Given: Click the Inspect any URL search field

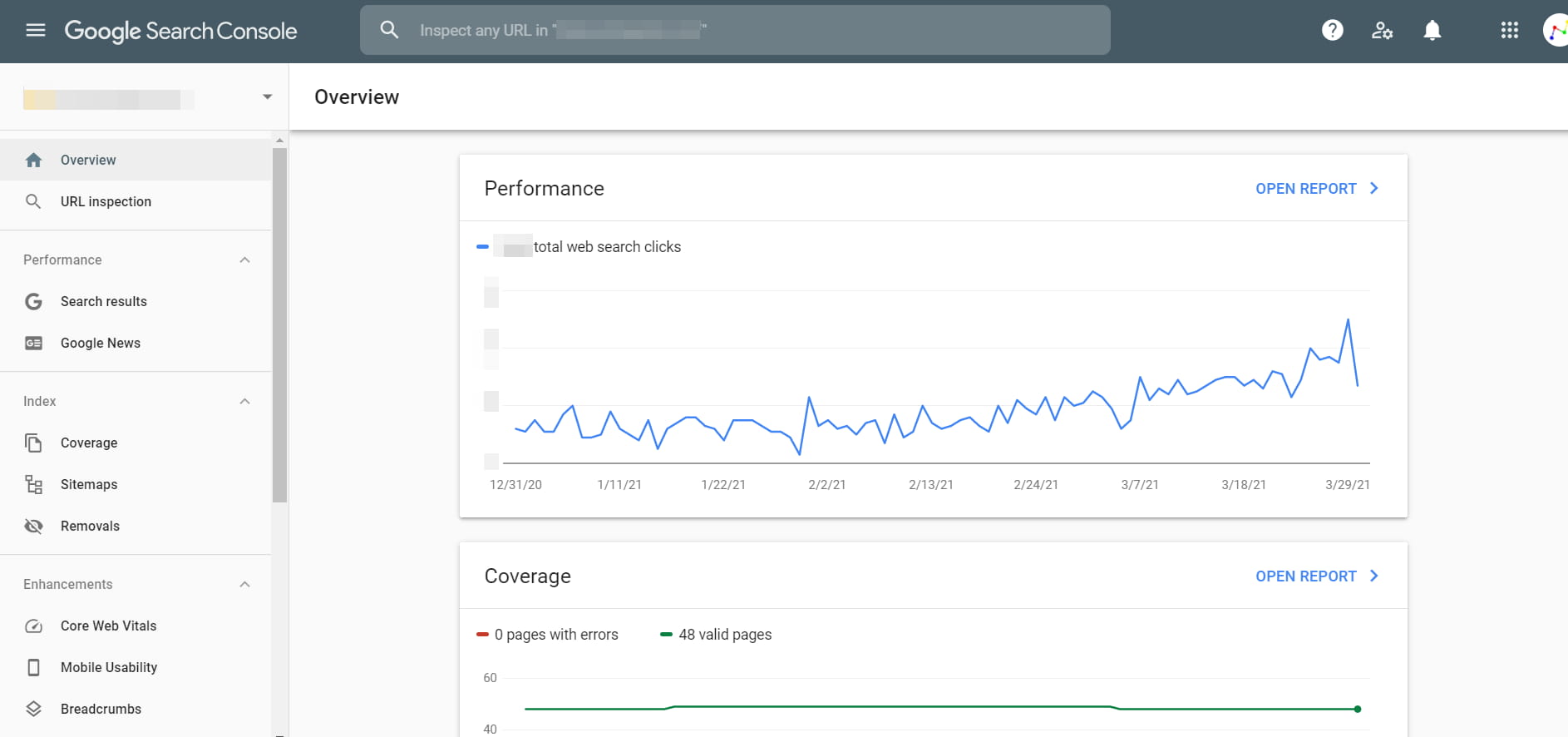Looking at the screenshot, I should click(x=735, y=30).
